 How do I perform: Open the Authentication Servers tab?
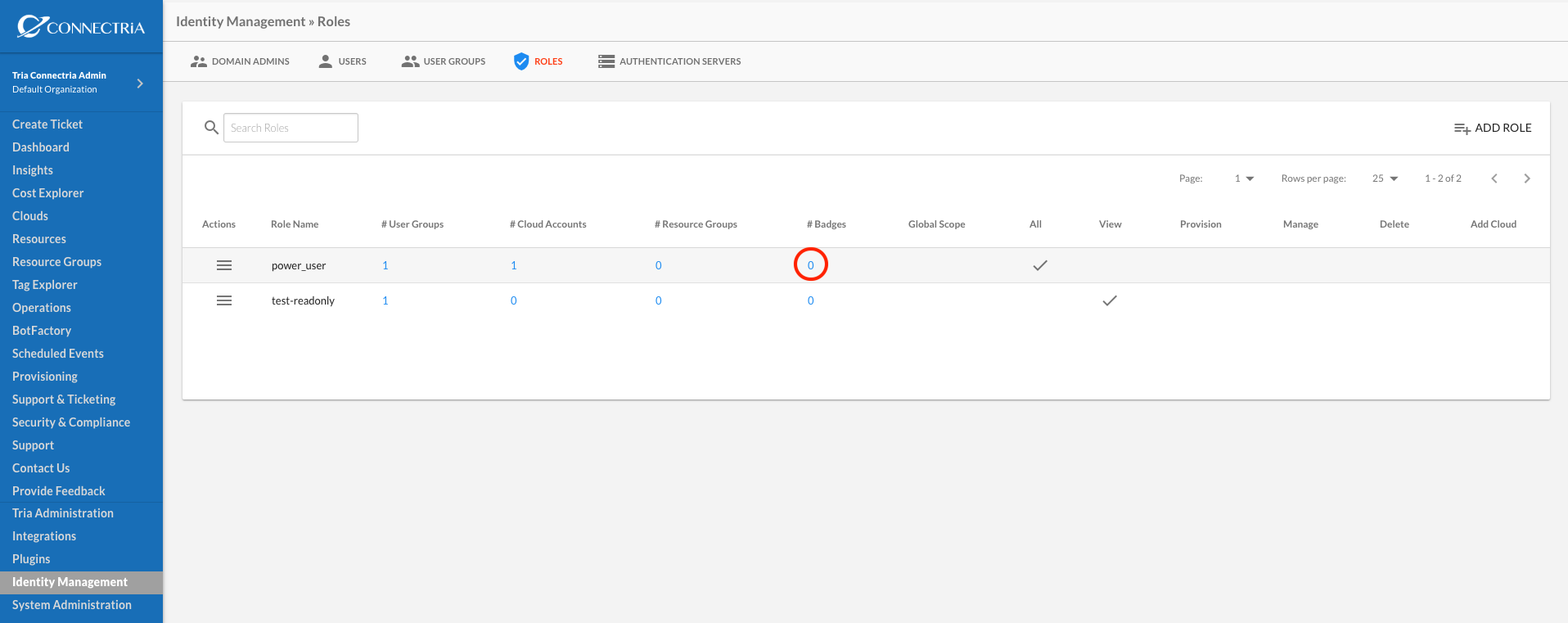[x=669, y=61]
